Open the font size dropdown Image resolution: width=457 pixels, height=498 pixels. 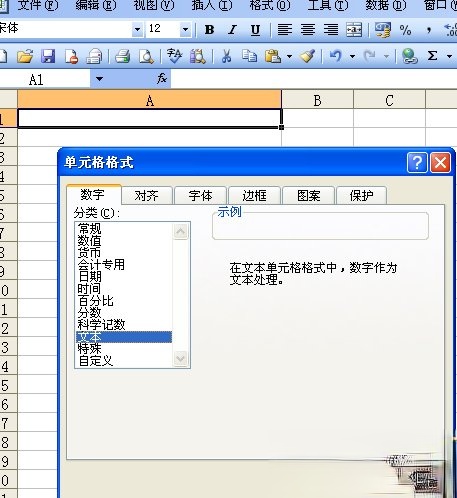point(185,30)
